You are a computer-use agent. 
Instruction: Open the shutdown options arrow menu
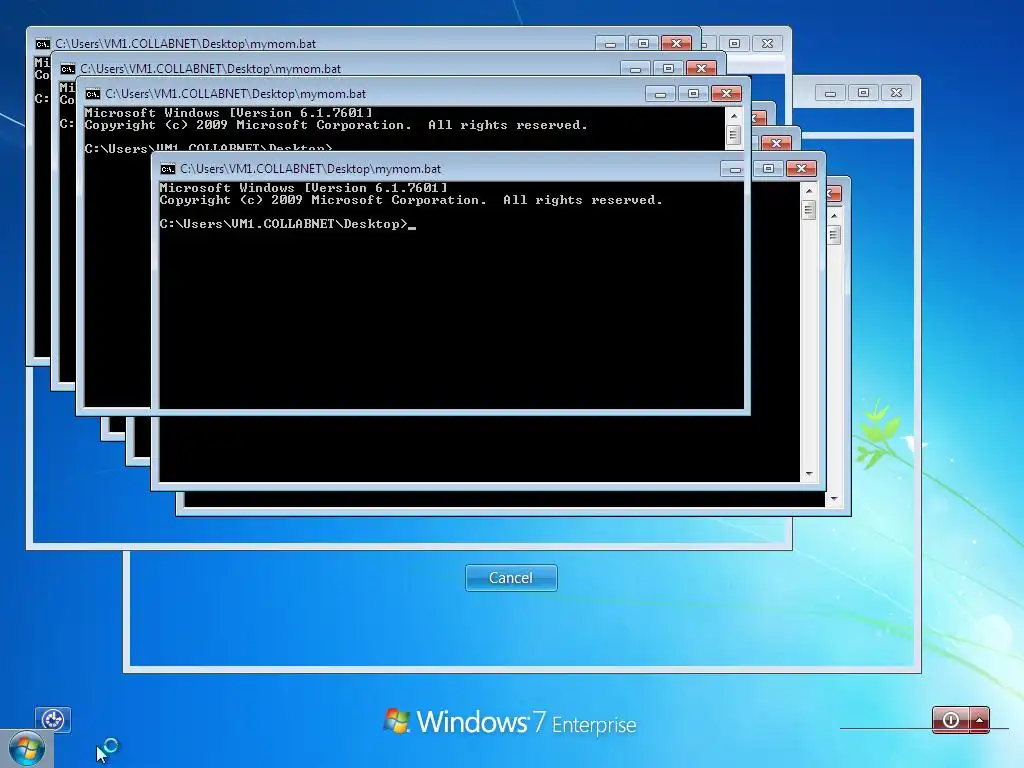click(980, 720)
